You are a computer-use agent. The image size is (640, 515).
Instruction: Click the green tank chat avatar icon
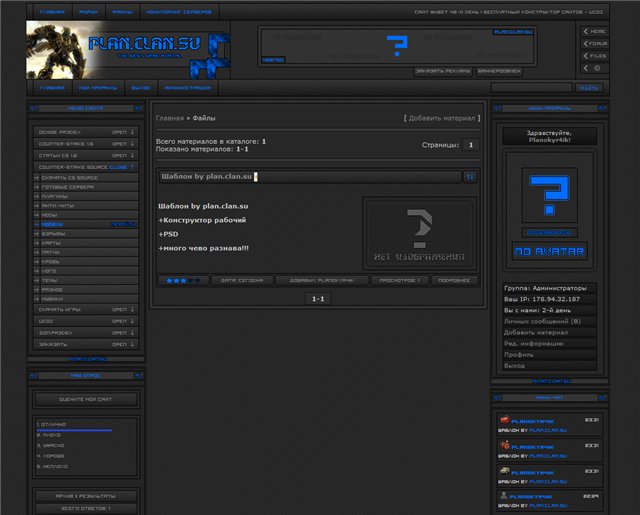coord(504,471)
